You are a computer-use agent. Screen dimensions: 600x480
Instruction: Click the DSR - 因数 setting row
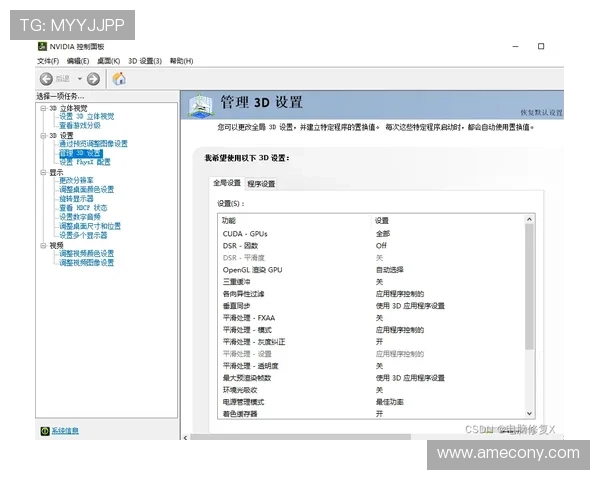pyautogui.click(x=371, y=246)
